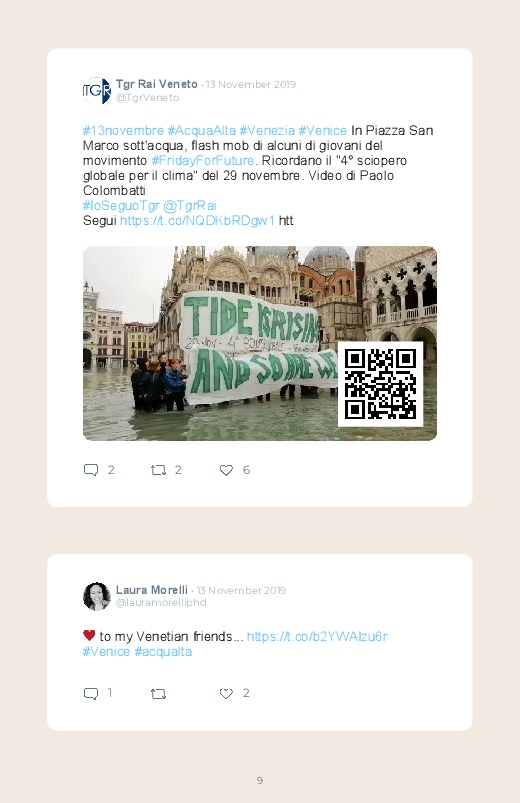Open the #AcquaAlta hashtag link
This screenshot has width=520, height=803.
pos(201,131)
